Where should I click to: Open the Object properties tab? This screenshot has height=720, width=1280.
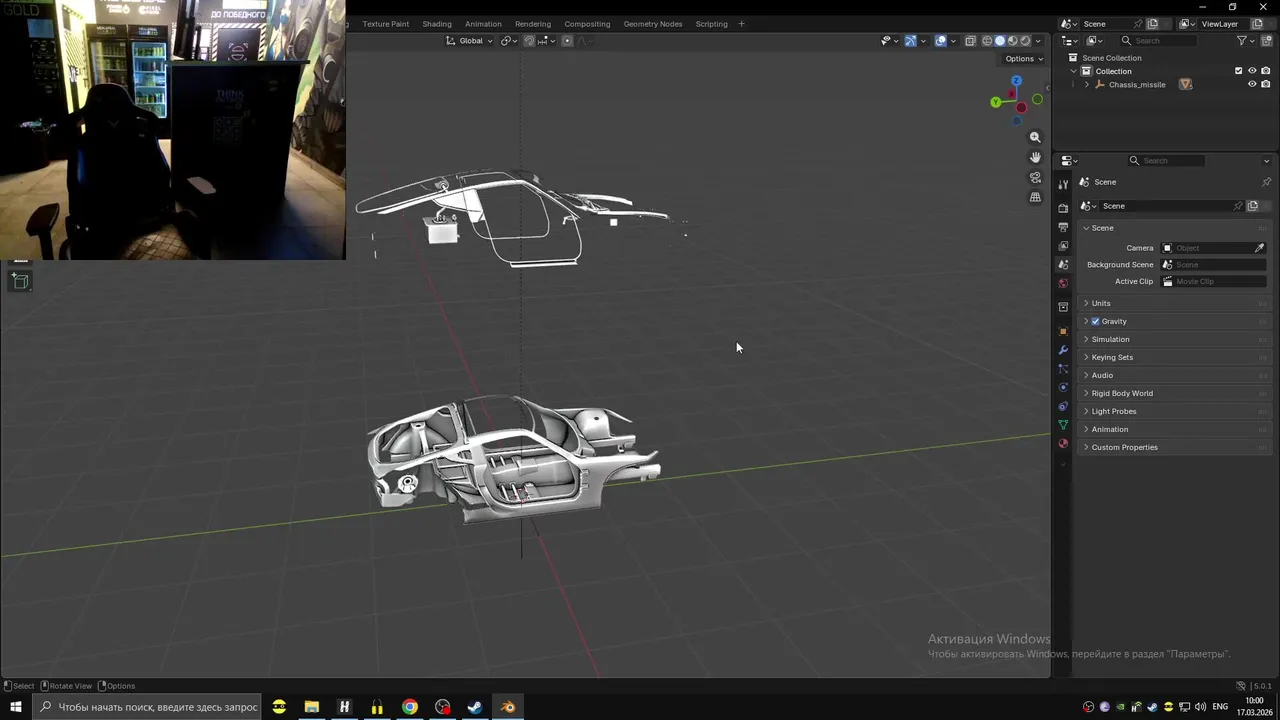pyautogui.click(x=1063, y=331)
